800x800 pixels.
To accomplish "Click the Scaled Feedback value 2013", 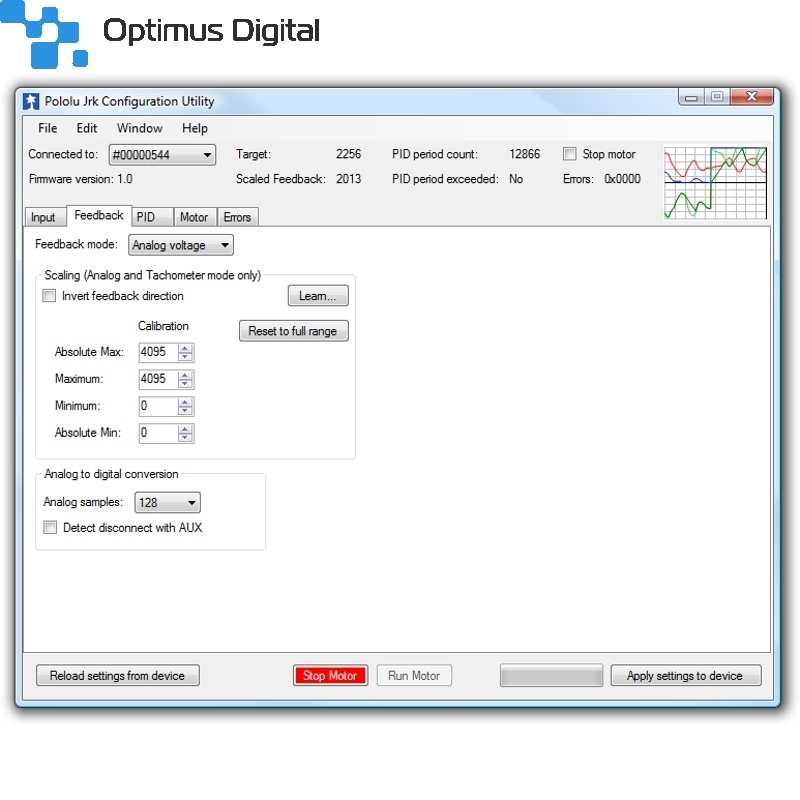I will (x=348, y=179).
